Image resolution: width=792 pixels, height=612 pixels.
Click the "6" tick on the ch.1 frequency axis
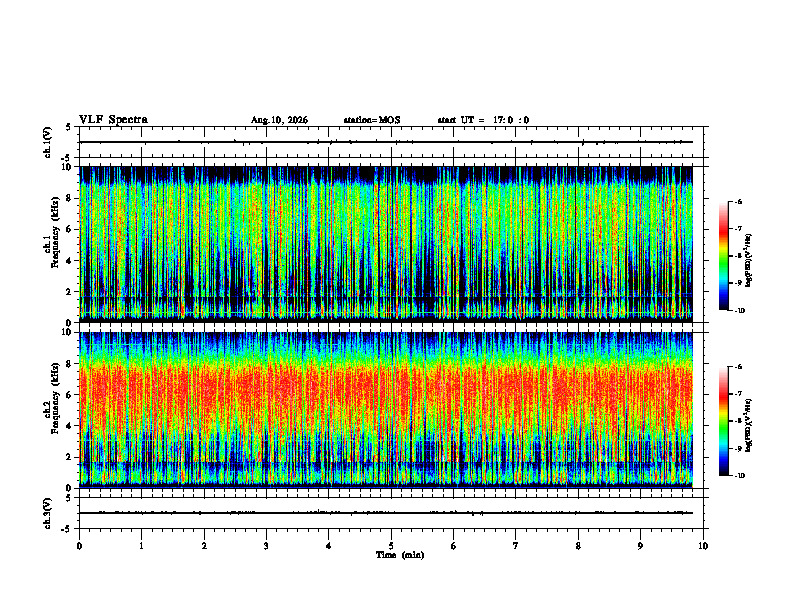pos(70,230)
